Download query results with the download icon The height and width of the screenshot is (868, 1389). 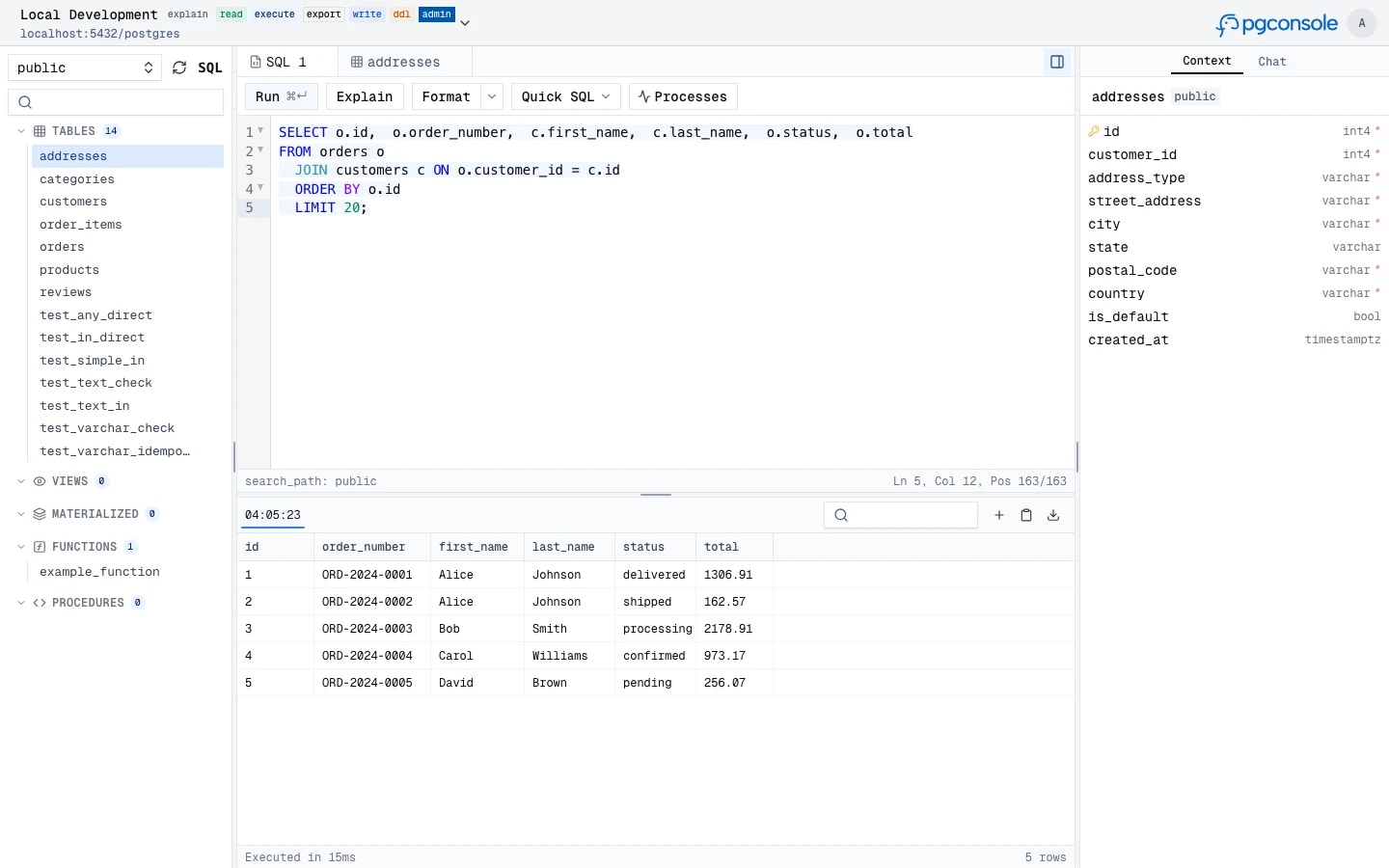pyautogui.click(x=1053, y=515)
